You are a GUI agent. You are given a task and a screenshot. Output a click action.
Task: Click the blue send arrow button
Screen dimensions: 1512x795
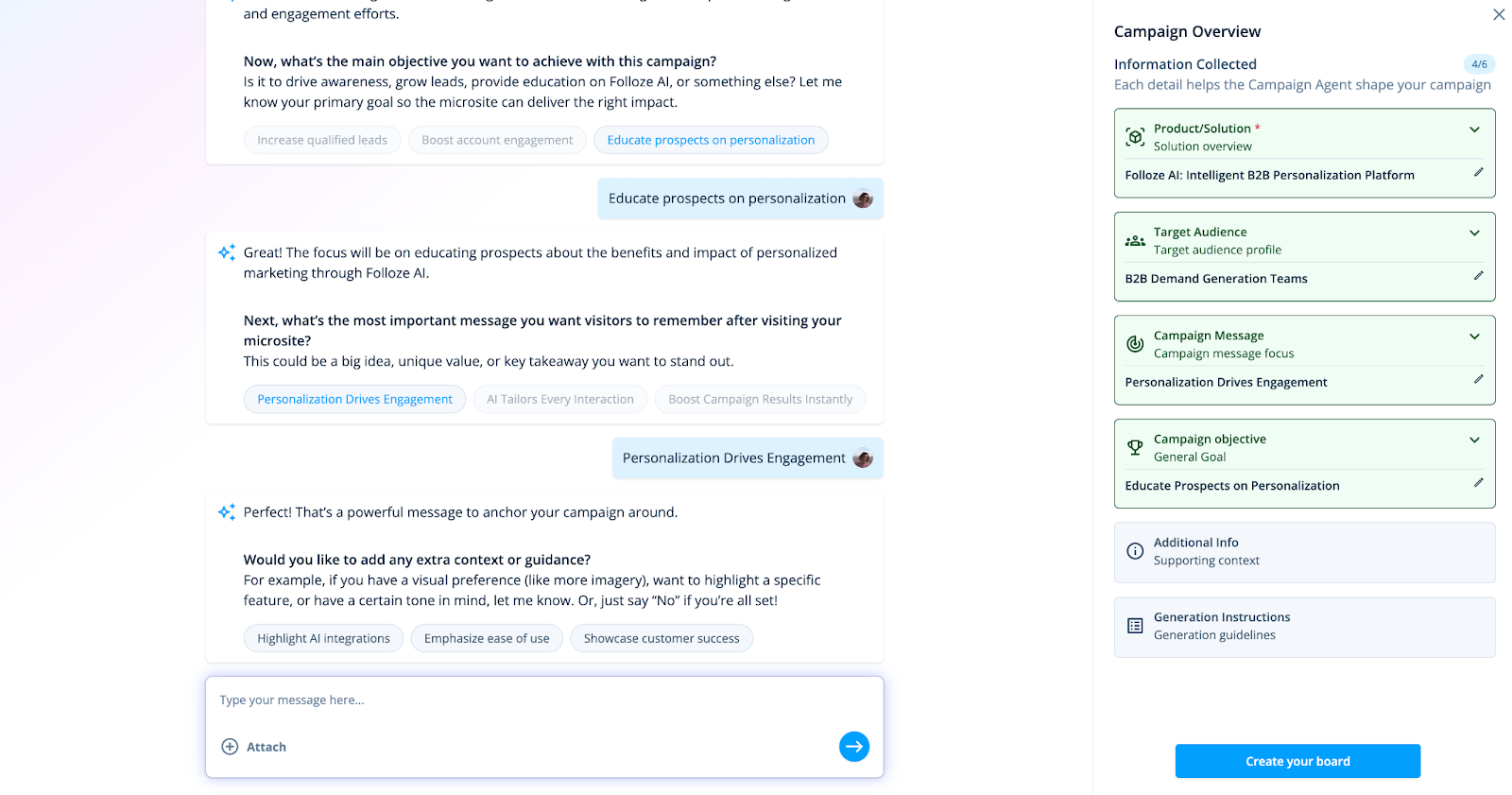pyautogui.click(x=853, y=747)
